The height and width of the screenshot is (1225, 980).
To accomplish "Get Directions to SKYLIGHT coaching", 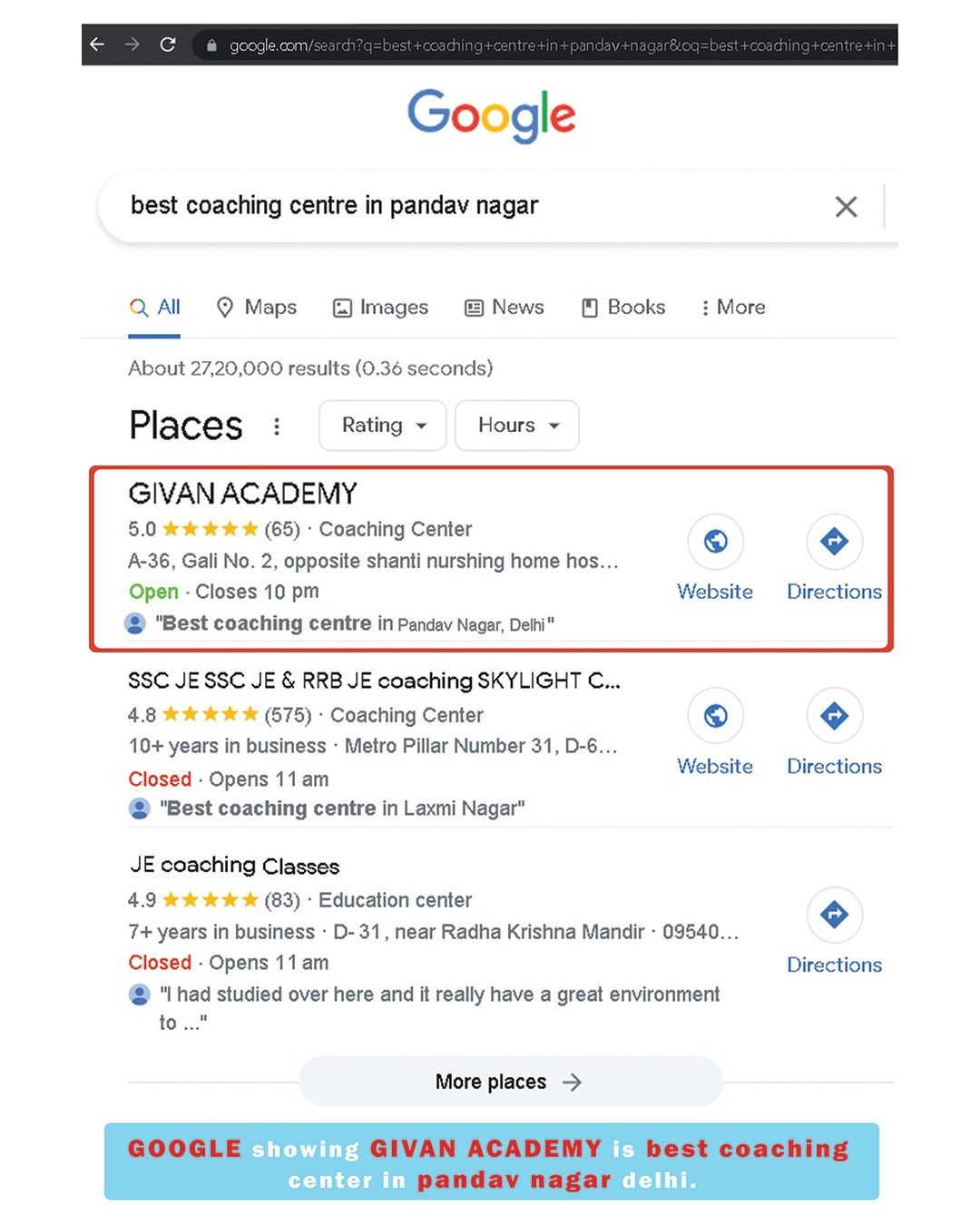I will click(x=834, y=716).
